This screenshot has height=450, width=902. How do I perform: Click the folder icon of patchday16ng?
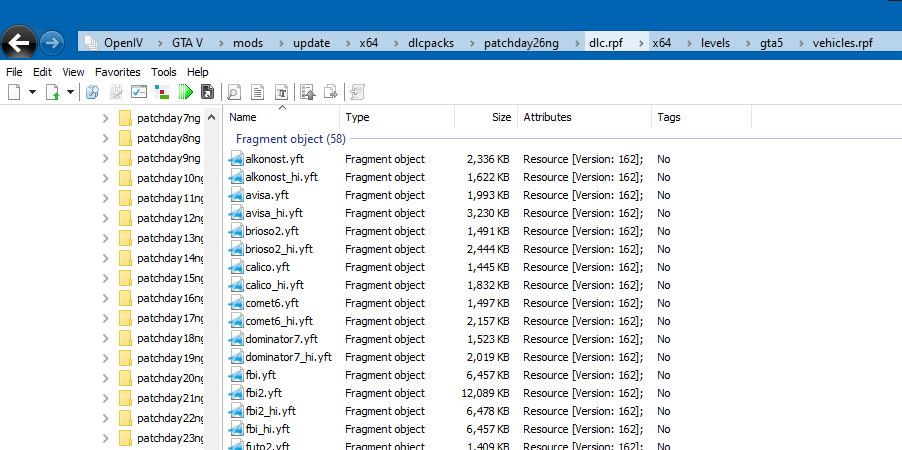125,298
